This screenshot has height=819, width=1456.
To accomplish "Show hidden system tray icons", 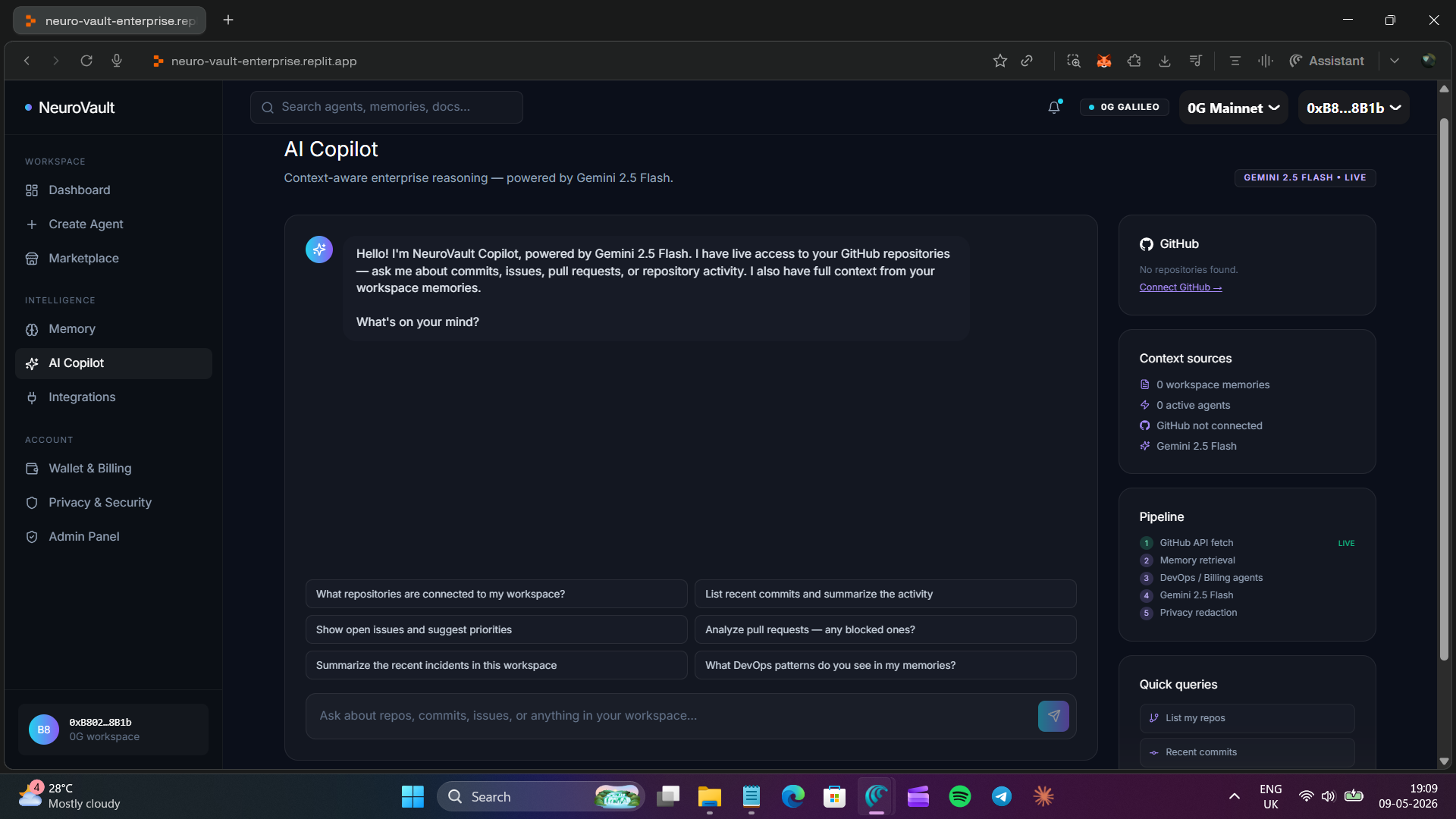I will point(1235,796).
